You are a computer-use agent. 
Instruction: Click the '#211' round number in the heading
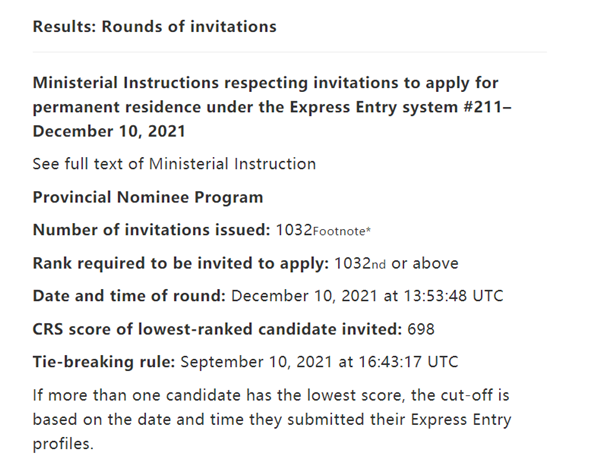484,107
